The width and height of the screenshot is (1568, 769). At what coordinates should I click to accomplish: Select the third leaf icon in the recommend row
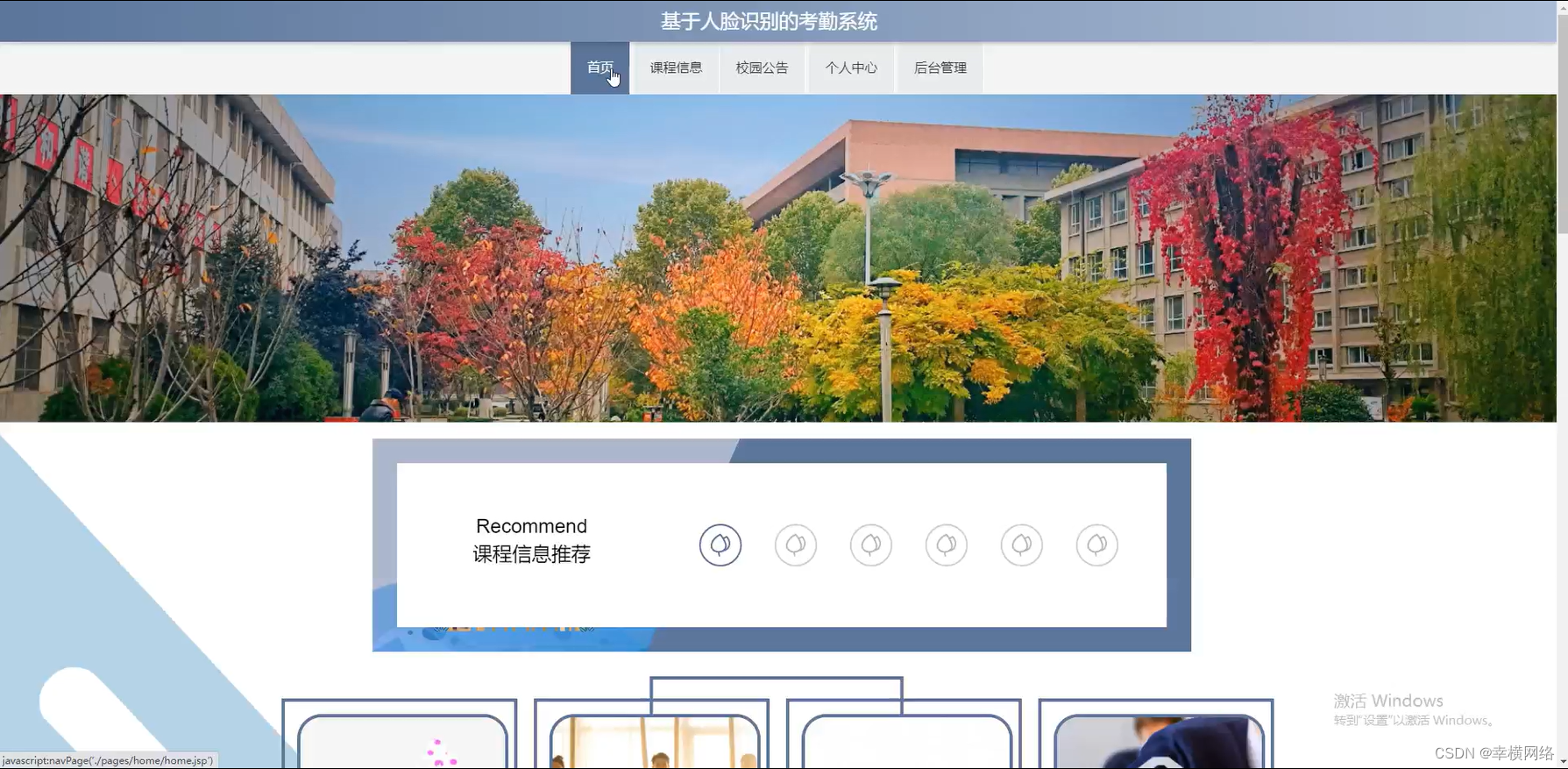click(871, 545)
